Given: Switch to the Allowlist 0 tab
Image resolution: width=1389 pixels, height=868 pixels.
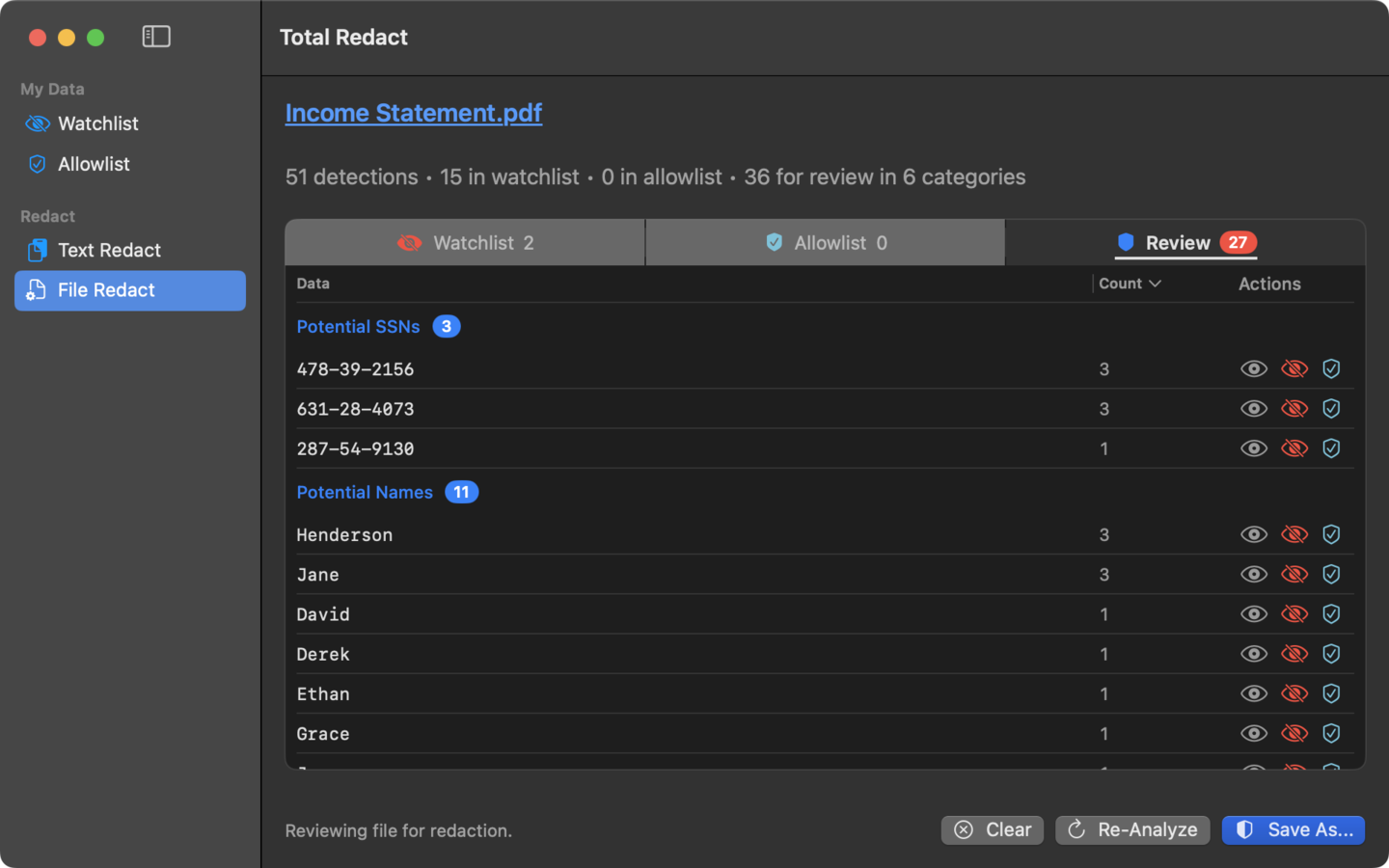Looking at the screenshot, I should pos(825,243).
